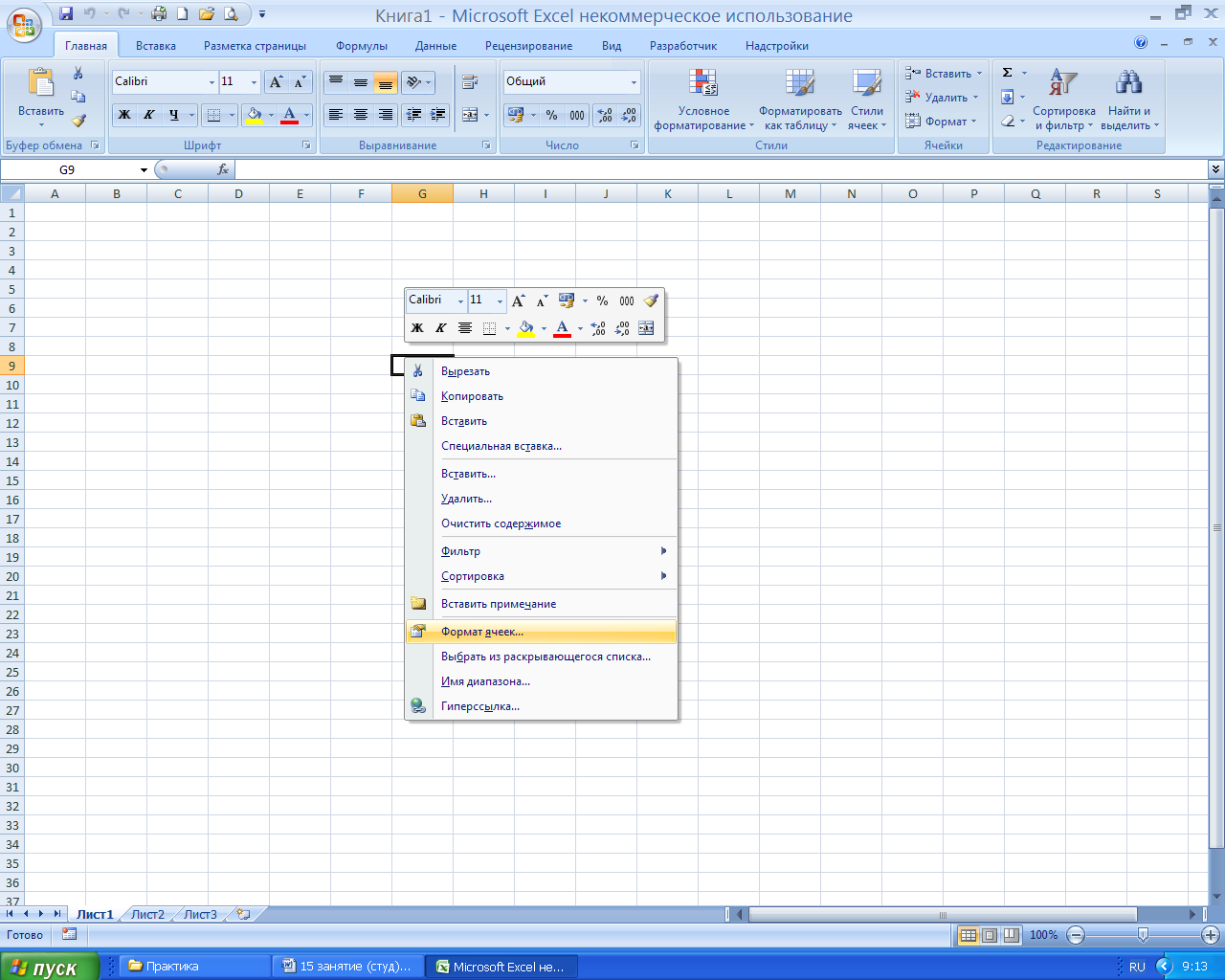Open Font group dialog launcher
The width and height of the screenshot is (1225, 980).
click(306, 145)
